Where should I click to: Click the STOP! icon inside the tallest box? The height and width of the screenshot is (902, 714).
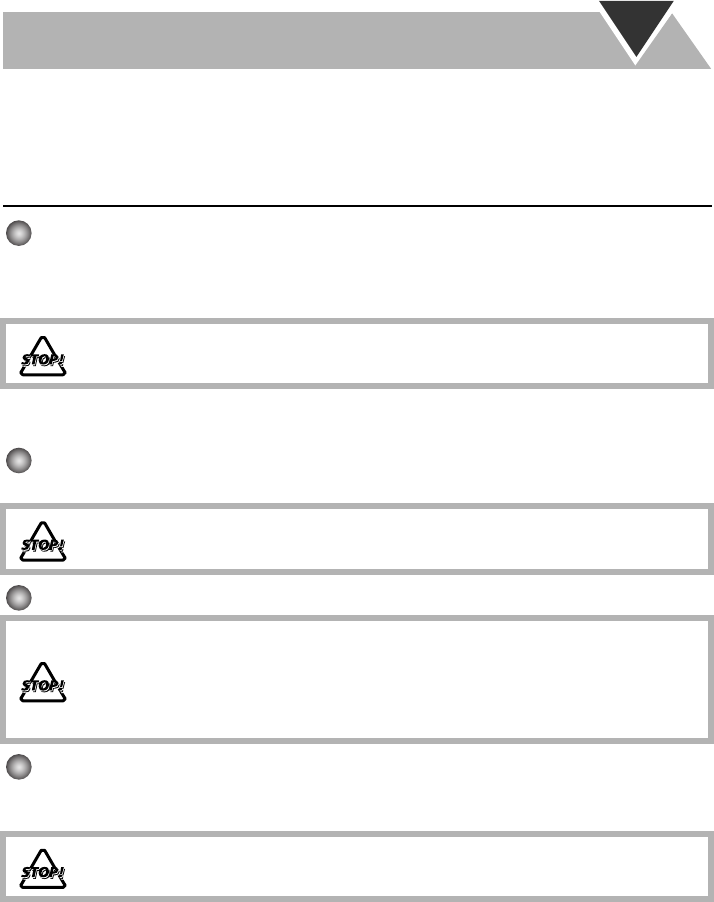43,682
